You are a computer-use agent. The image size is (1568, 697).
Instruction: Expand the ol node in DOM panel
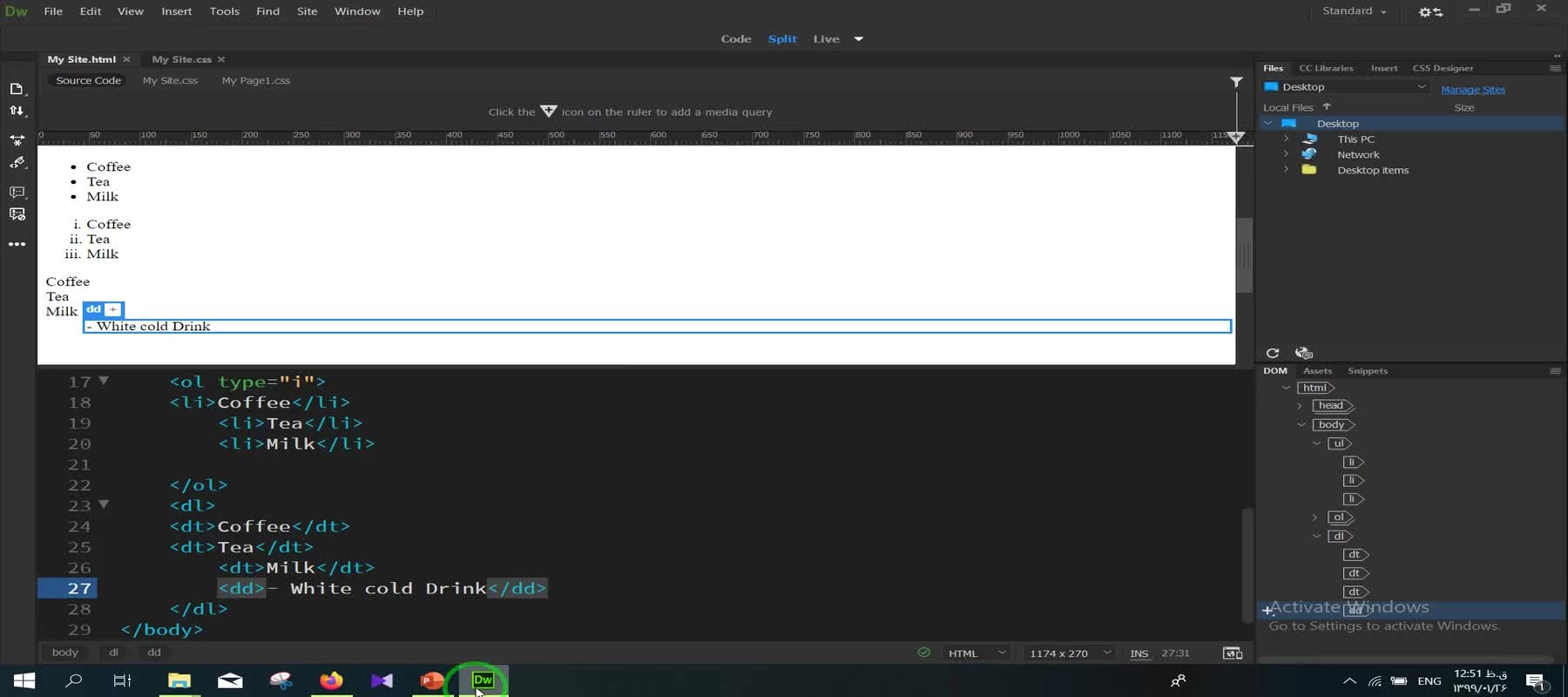pos(1315,518)
